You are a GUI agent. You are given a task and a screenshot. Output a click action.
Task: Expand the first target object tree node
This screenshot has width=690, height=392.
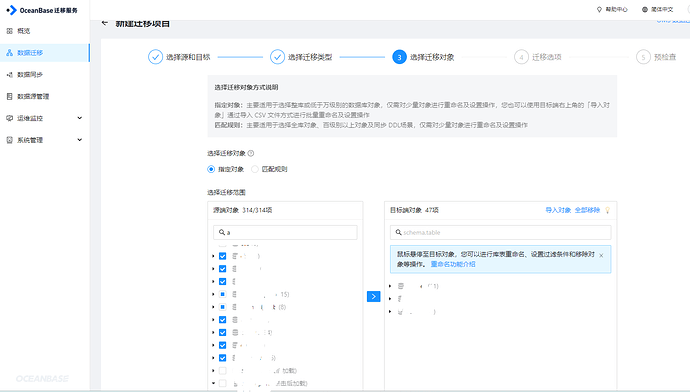(x=390, y=286)
